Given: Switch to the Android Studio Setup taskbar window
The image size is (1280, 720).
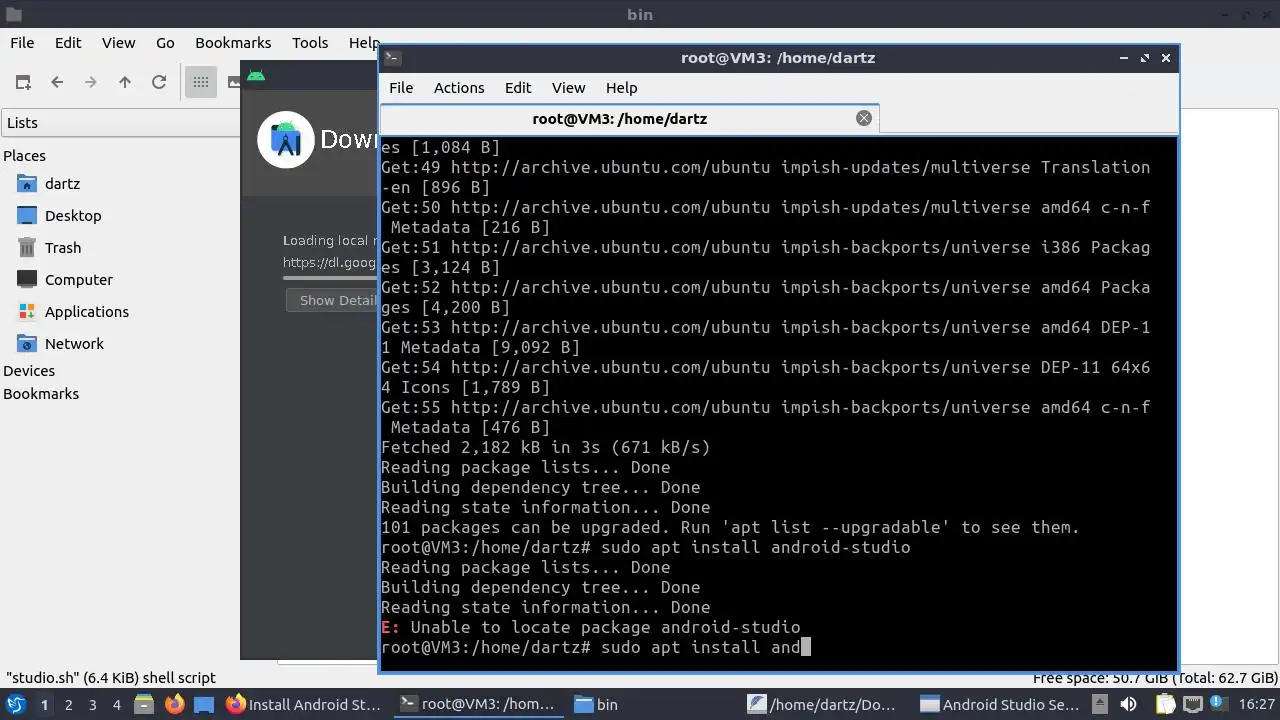Looking at the screenshot, I should point(999,704).
